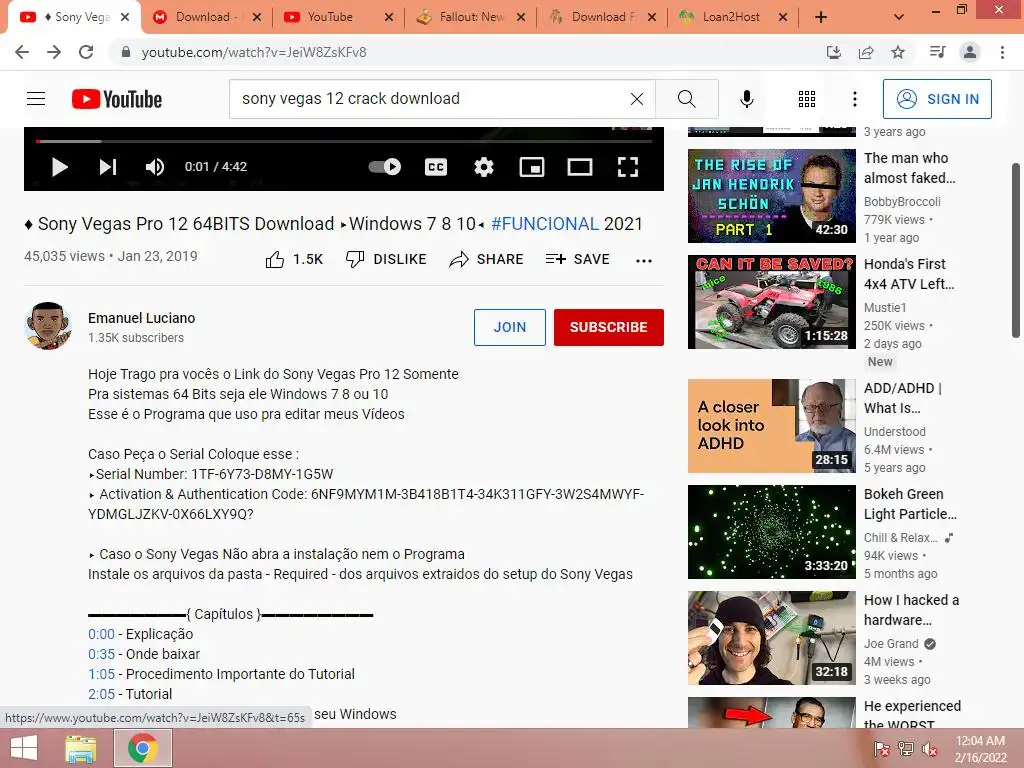This screenshot has width=1024, height=768.
Task: Switch to miniplayer mode
Action: (532, 167)
